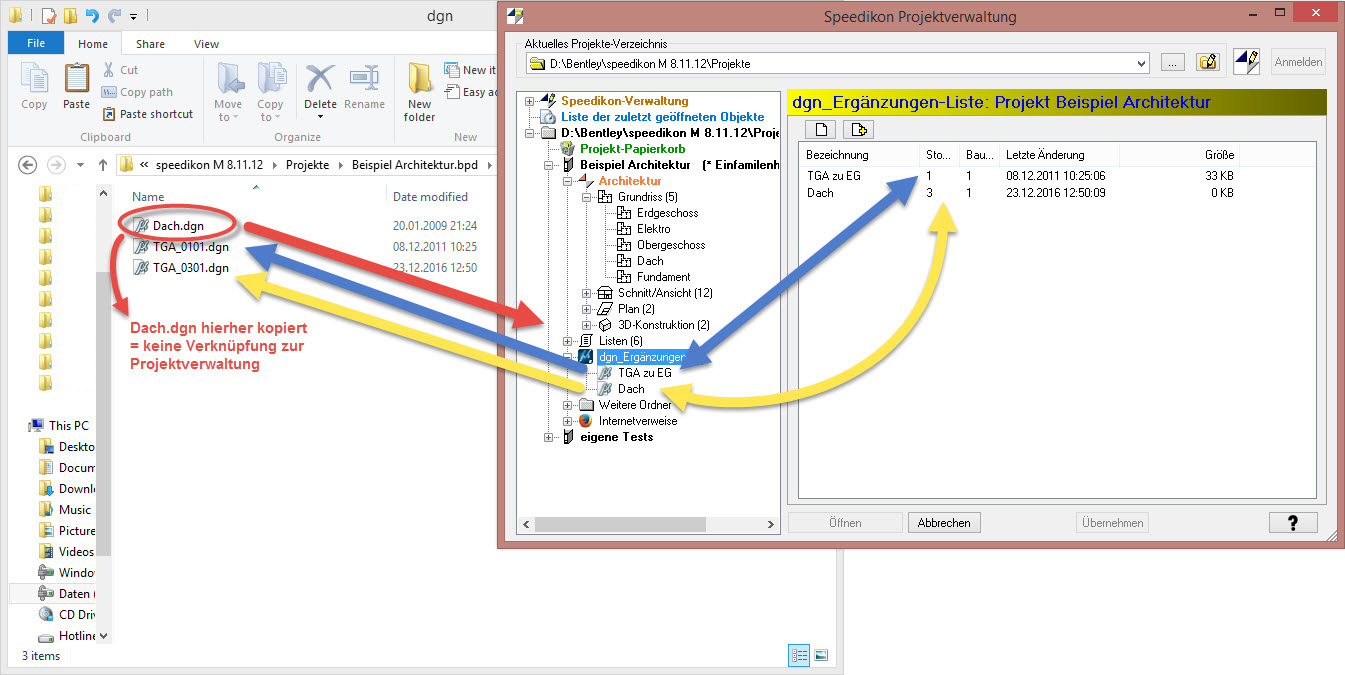Select Erdgeschoss floor plan in tree

pos(667,213)
